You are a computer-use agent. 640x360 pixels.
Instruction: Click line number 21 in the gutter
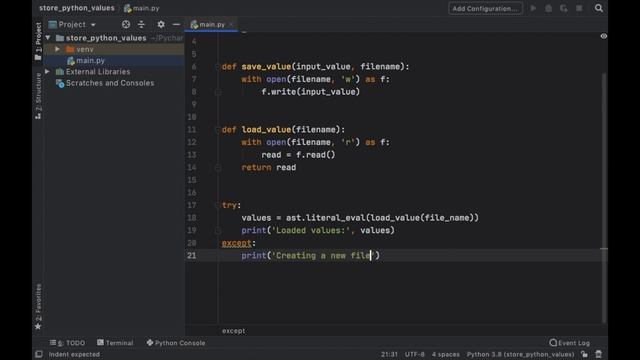pyautogui.click(x=191, y=256)
